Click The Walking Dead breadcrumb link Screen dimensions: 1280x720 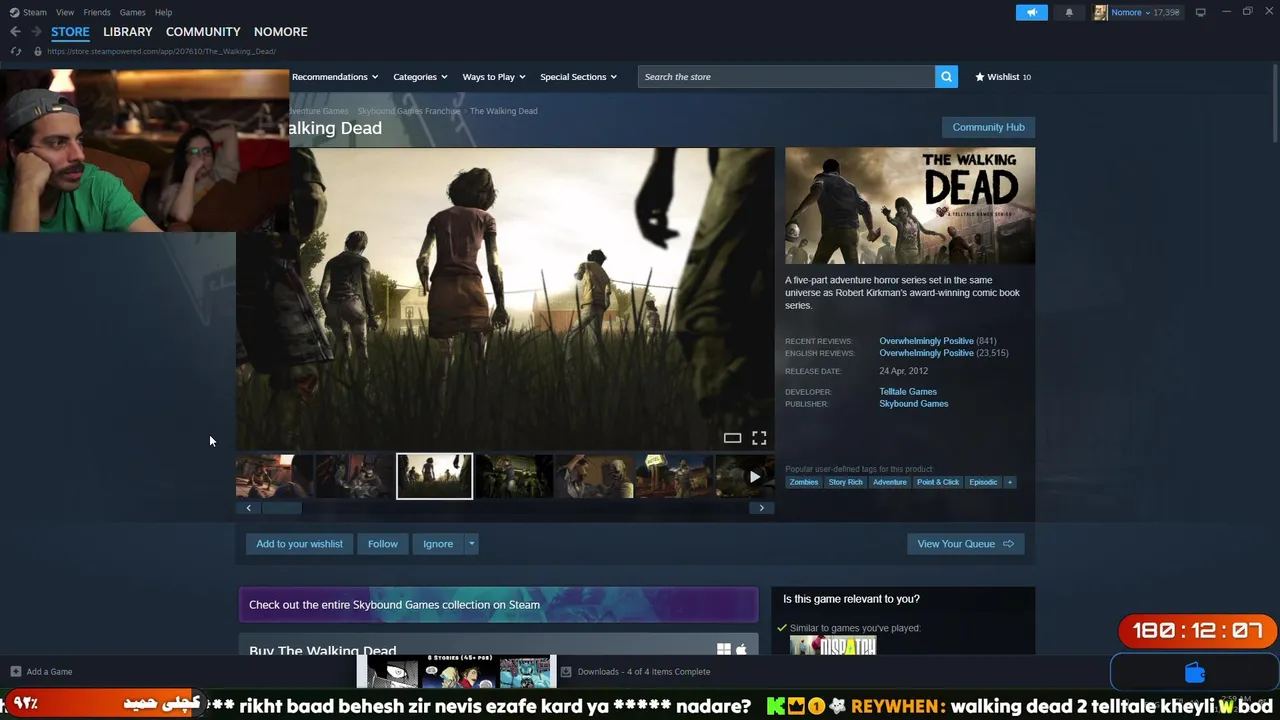[504, 111]
